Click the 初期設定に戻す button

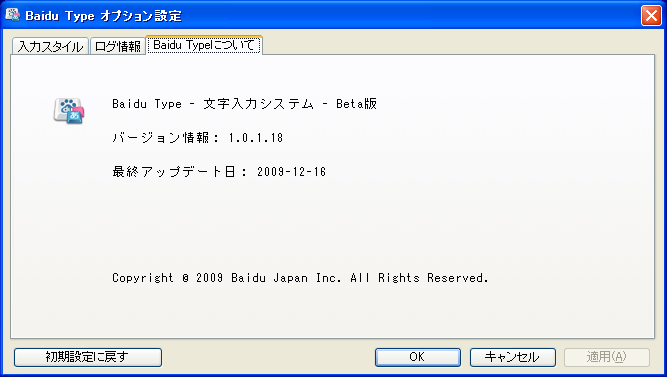88,357
